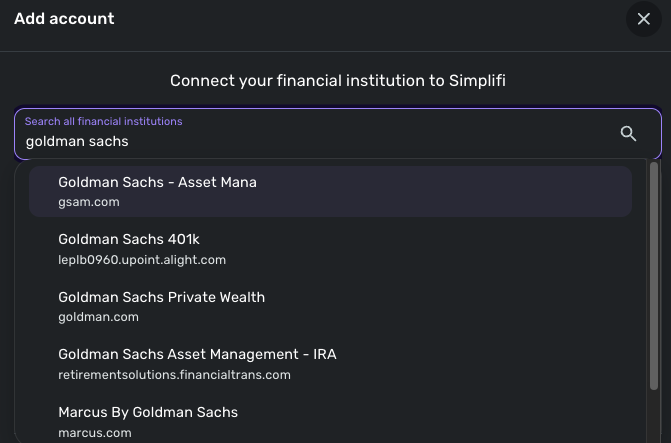This screenshot has height=443, width=671.
Task: Click the leplb0960.upoint.alight.com domain
Action: [x=142, y=260]
